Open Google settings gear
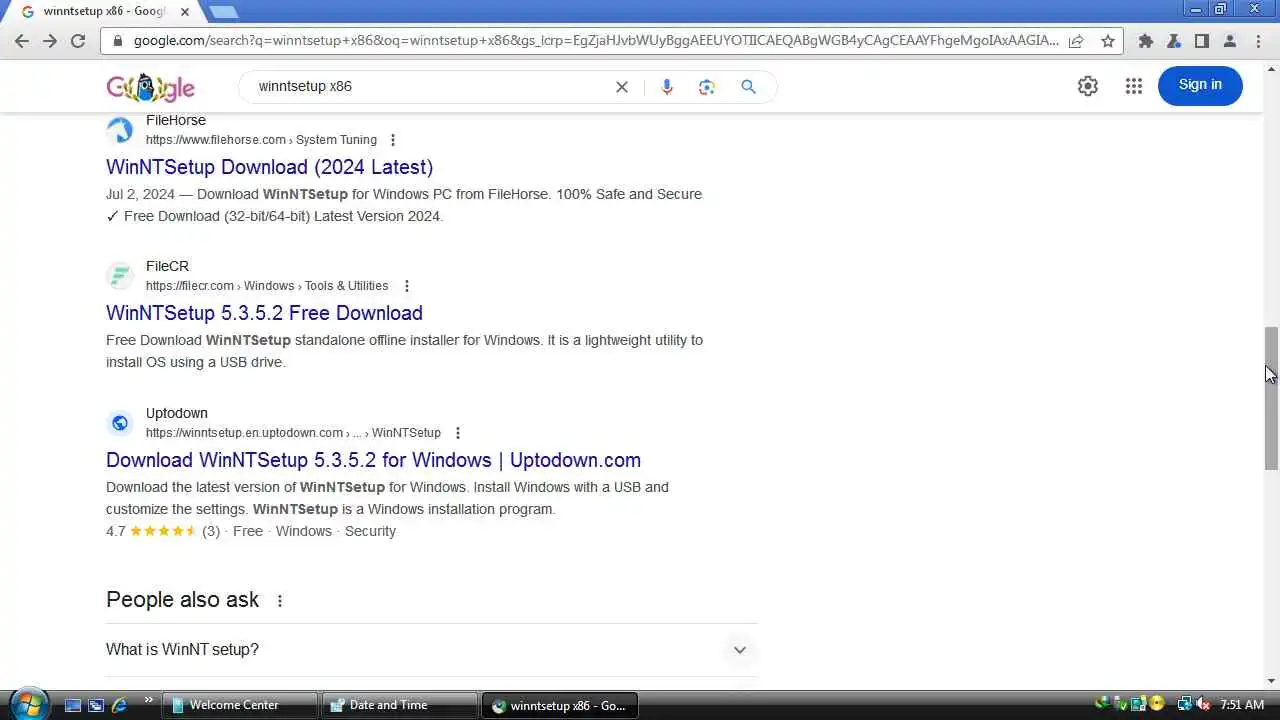The height and width of the screenshot is (720, 1280). 1088,86
